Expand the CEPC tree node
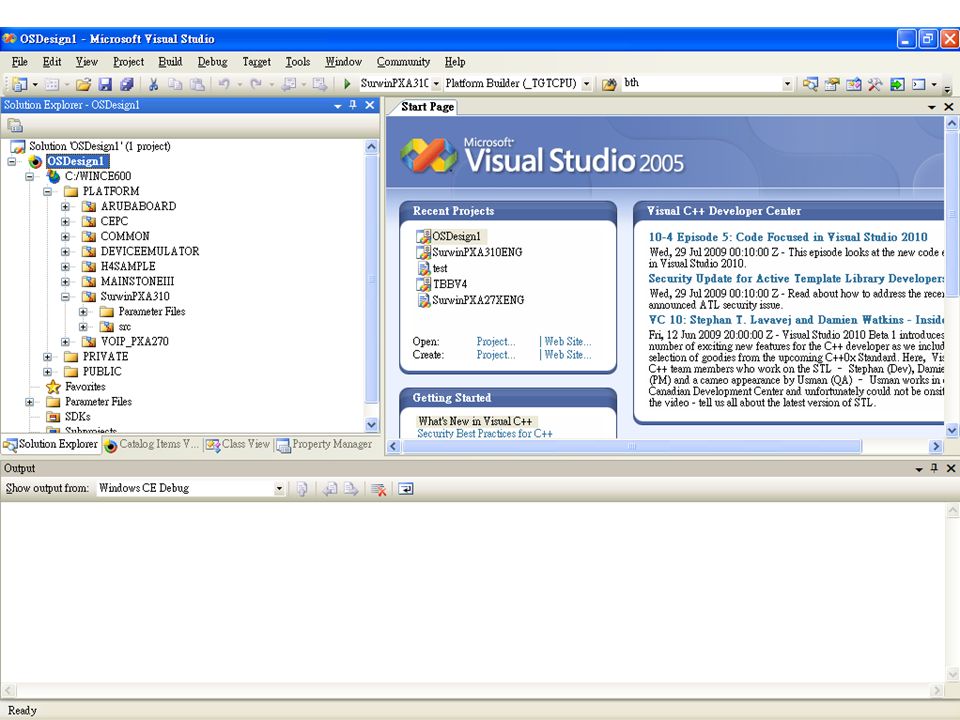960x720 pixels. pos(65,222)
